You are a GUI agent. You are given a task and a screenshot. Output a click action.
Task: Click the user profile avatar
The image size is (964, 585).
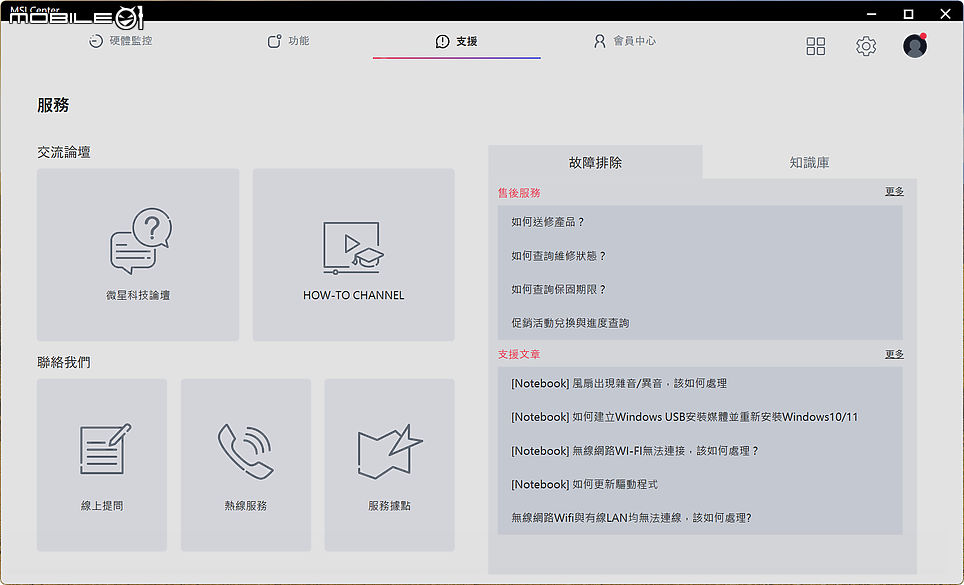point(915,46)
